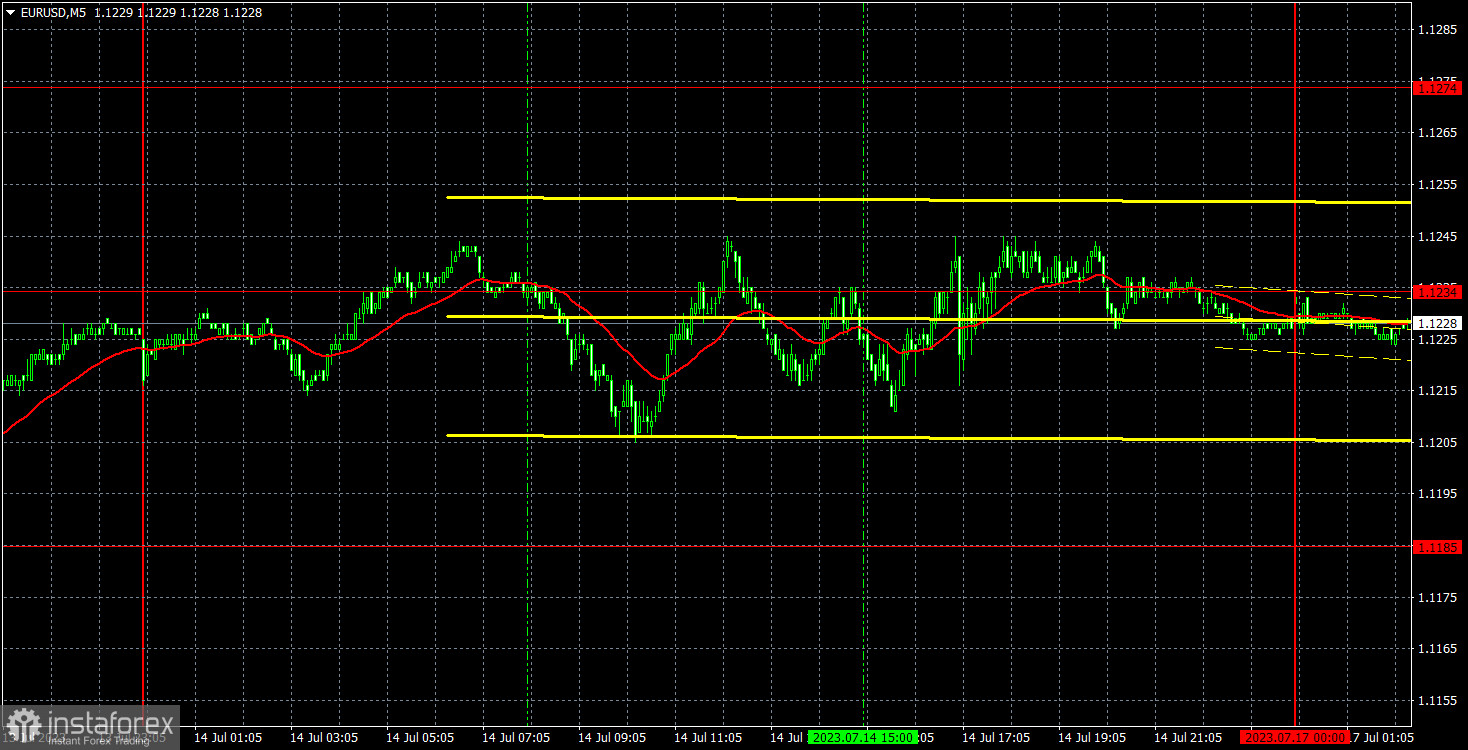The width and height of the screenshot is (1468, 750).
Task: Click the 1.1205 price axis label
Action: click(1437, 443)
